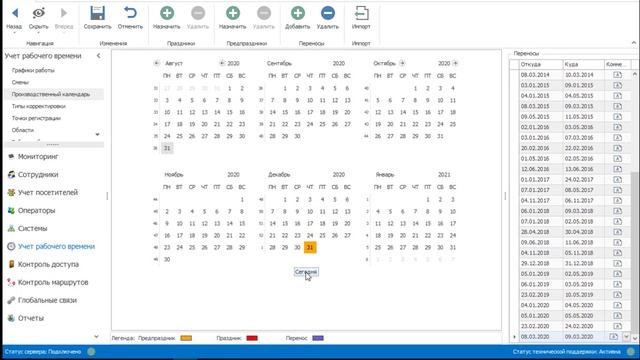The image size is (640, 360).
Task: Click the Сегодня button
Action: 306,272
